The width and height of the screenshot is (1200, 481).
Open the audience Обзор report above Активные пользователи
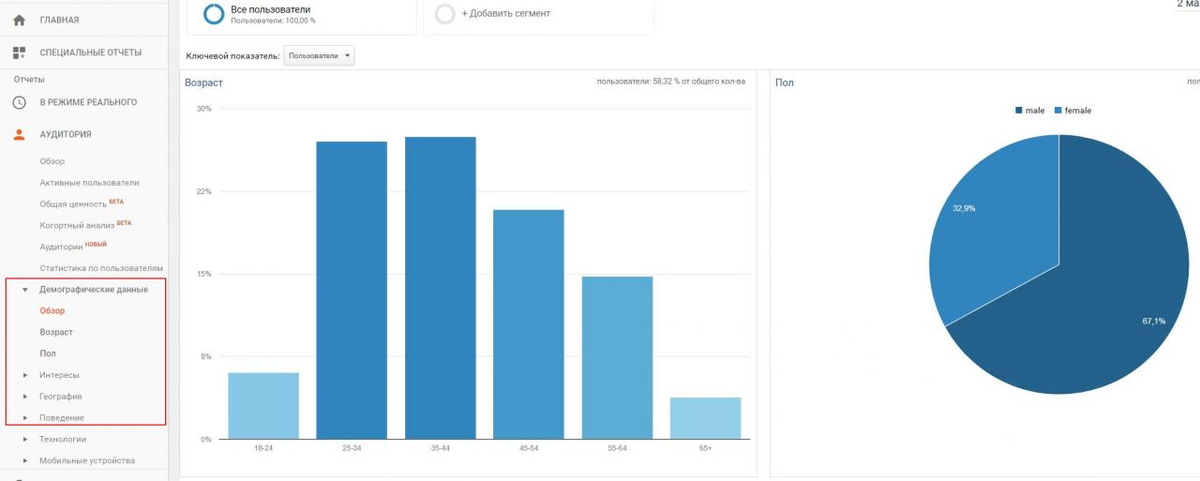click(x=52, y=161)
